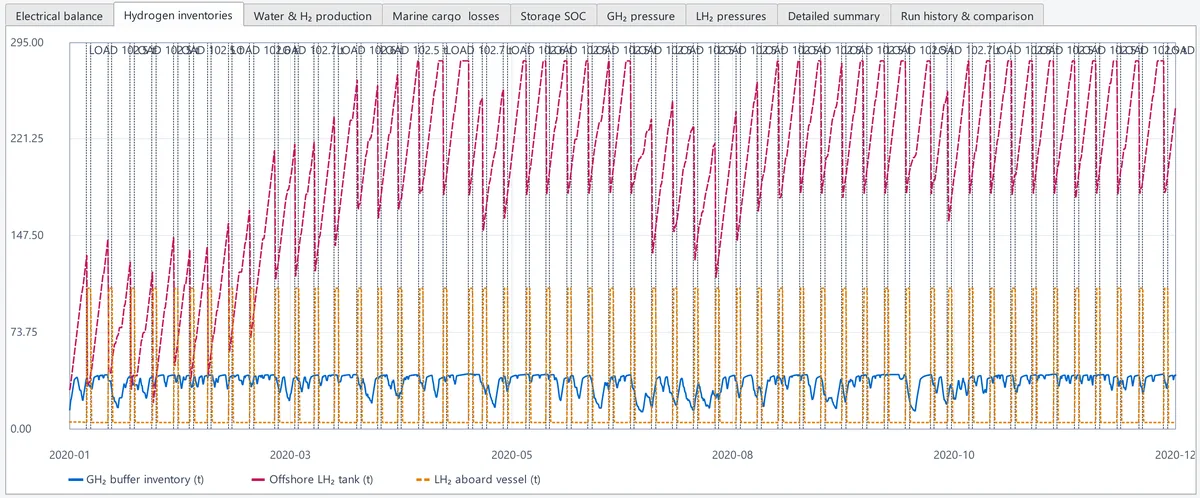1200x498 pixels.
Task: Click the 147.50 y-axis label
Action: [x=28, y=235]
